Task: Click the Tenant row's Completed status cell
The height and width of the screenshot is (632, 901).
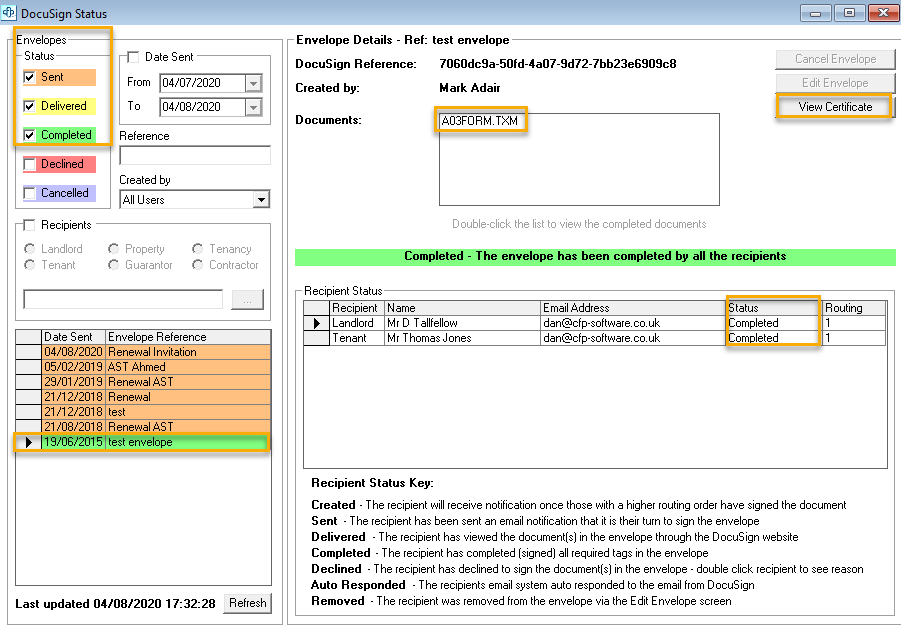Action: tap(773, 338)
